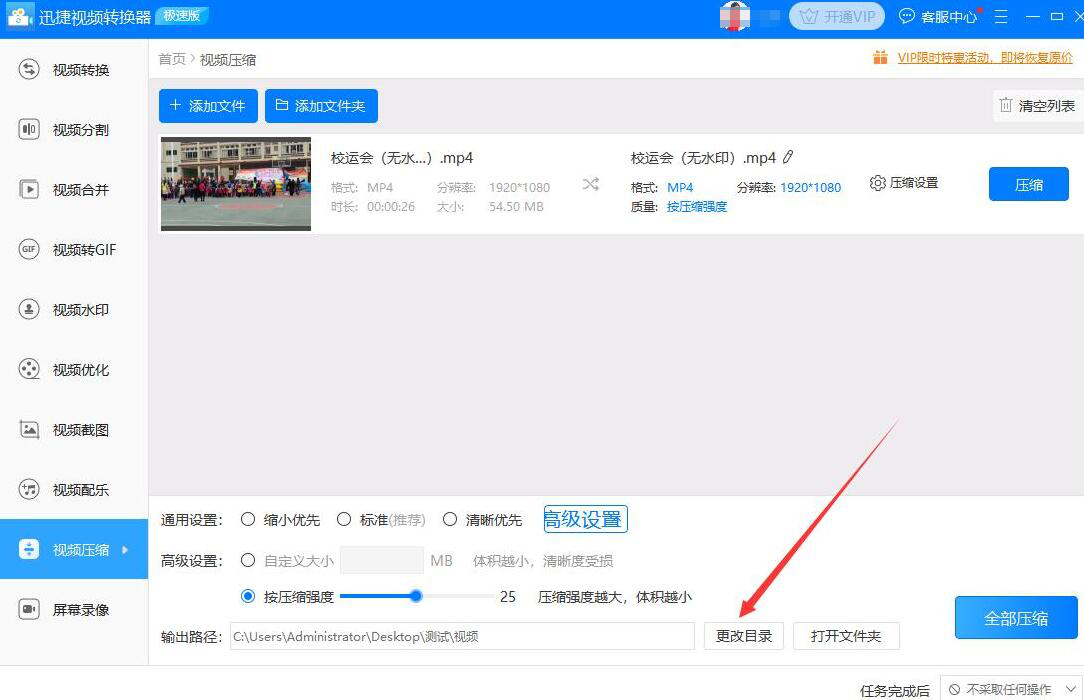Click 全部压缩 button
Screen dimensions: 1084x700
point(1016,618)
